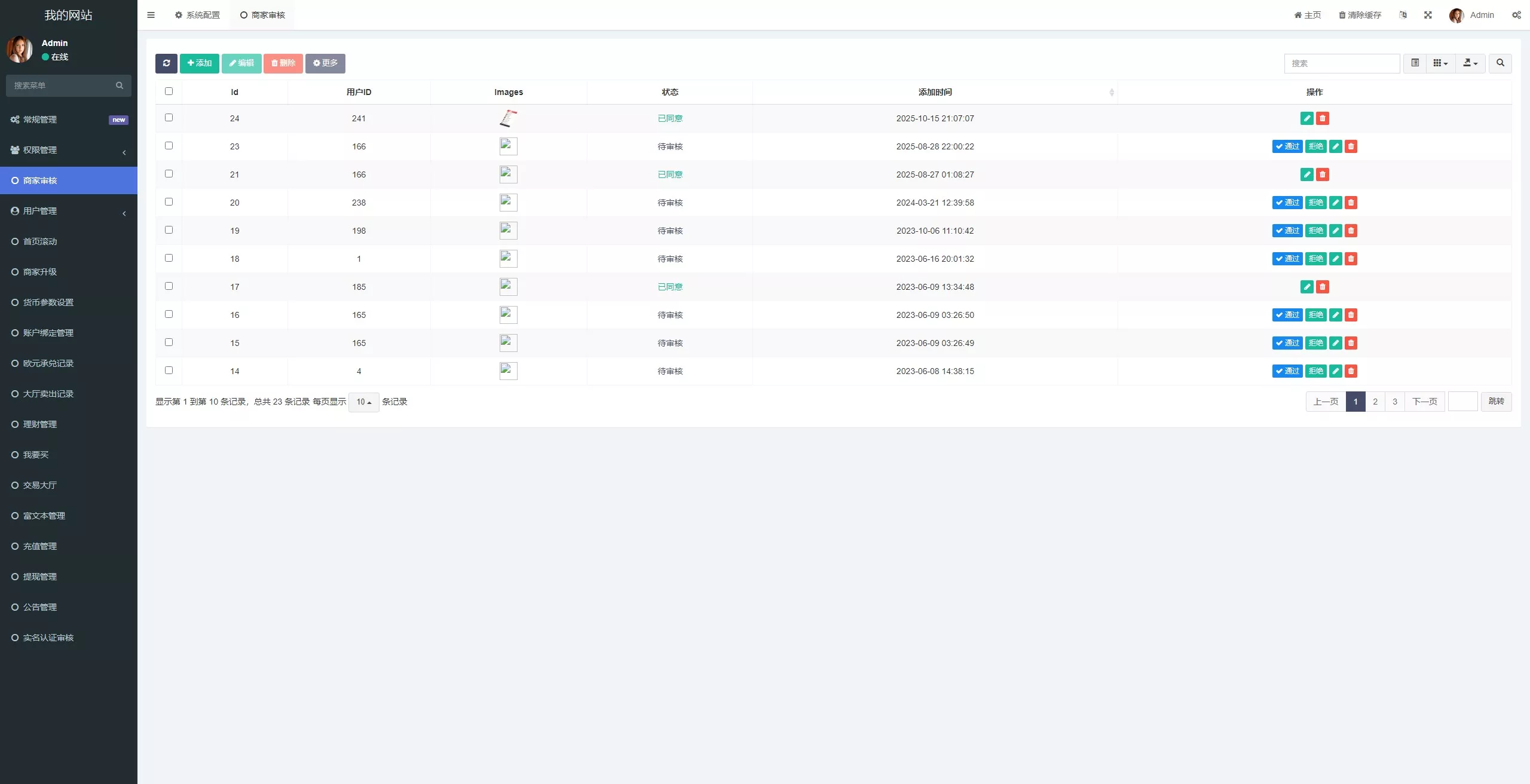
Task: Click the refresh table icon button
Action: tap(166, 63)
